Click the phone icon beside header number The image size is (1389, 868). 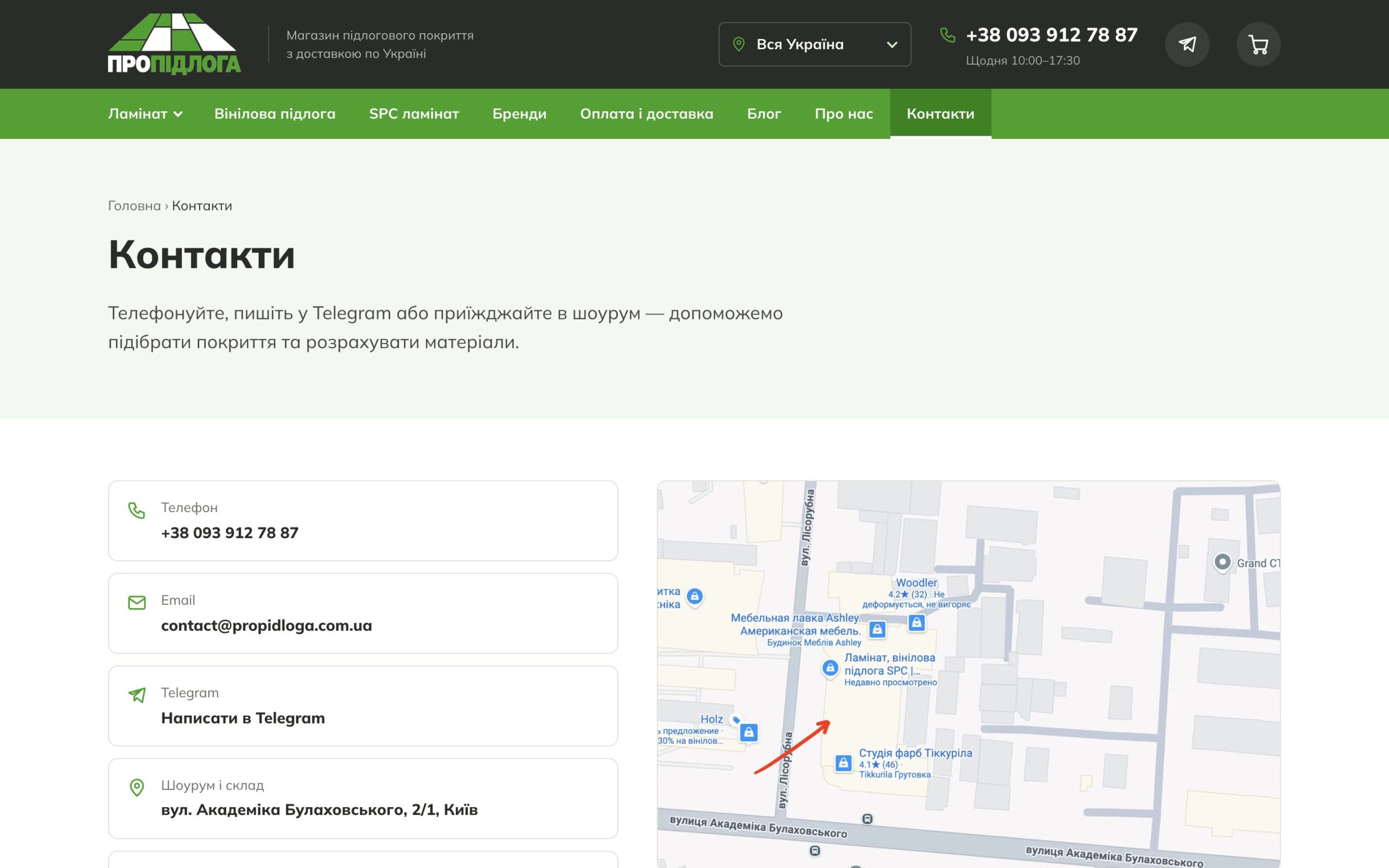948,35
